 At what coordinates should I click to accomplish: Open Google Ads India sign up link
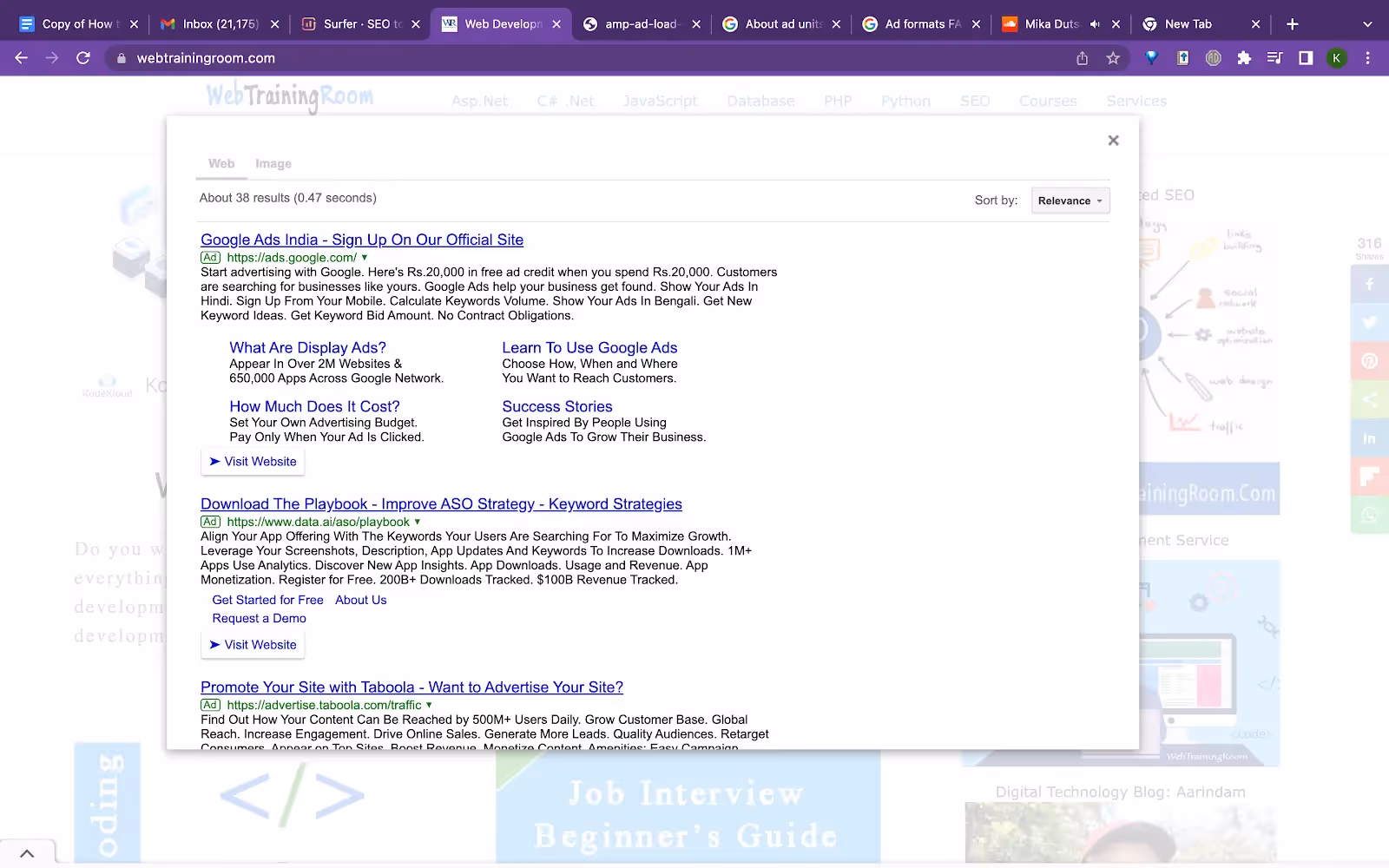[x=362, y=240]
